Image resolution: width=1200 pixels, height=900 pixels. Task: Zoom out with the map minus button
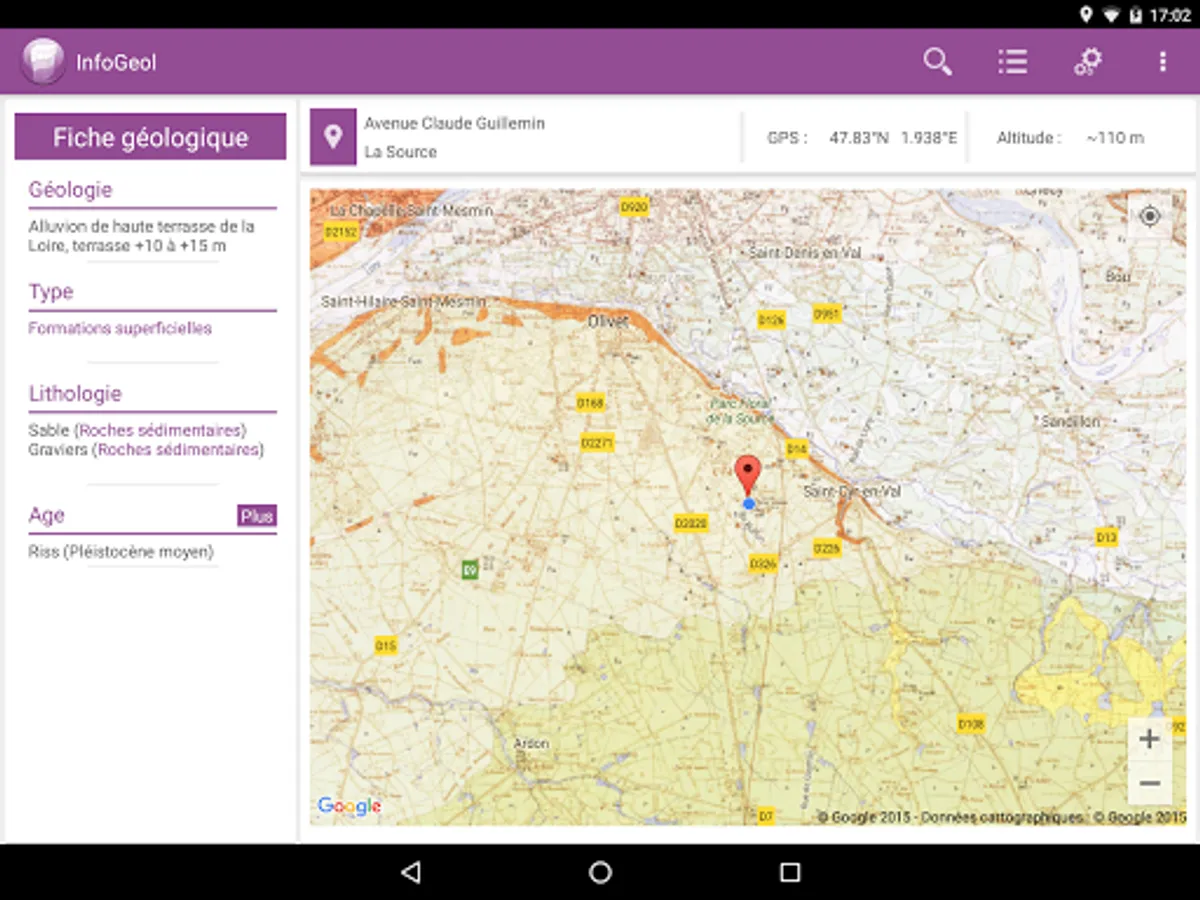(x=1150, y=783)
